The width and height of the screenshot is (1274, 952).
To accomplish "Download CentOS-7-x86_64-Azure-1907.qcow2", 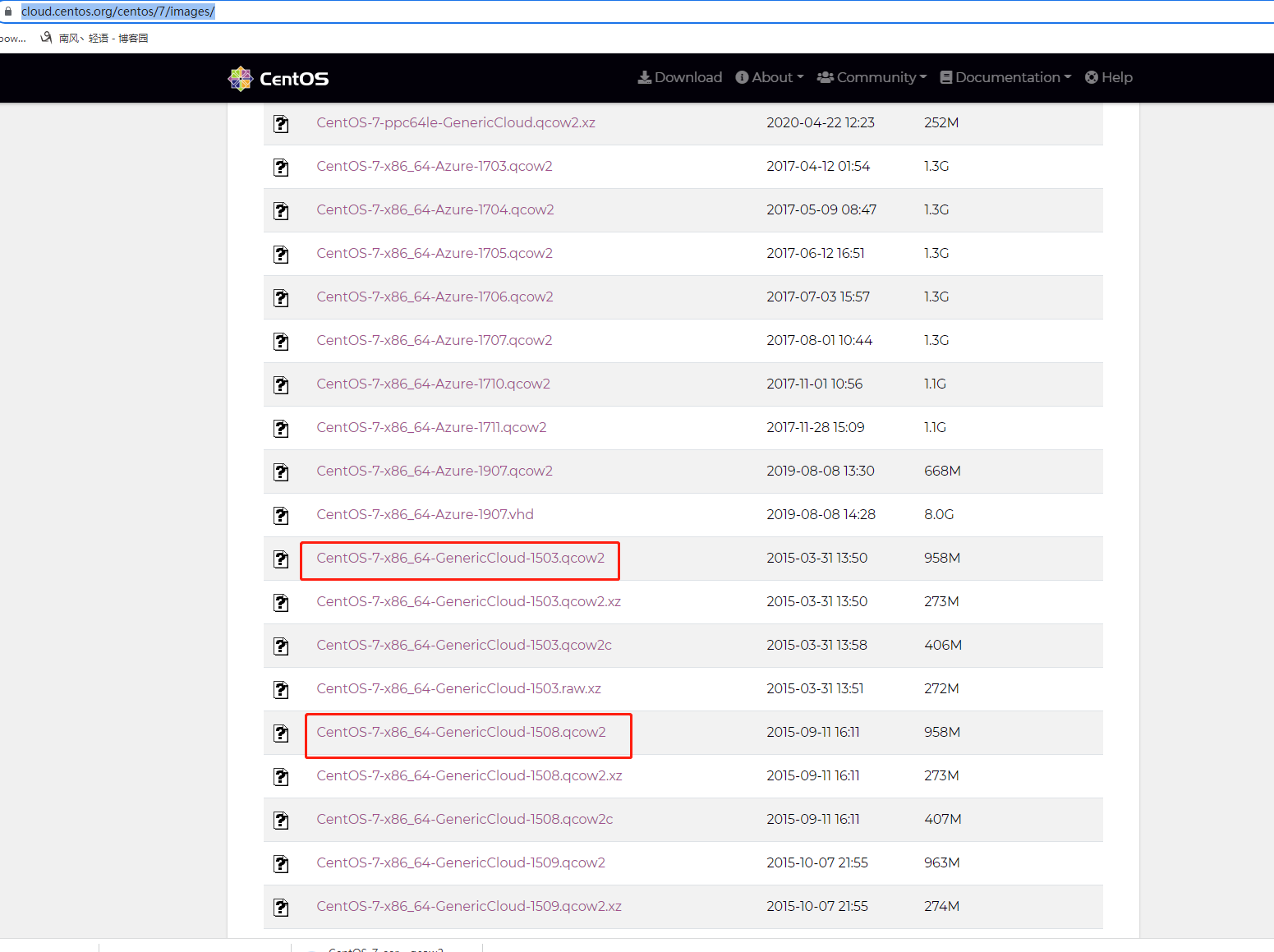I will coord(435,471).
